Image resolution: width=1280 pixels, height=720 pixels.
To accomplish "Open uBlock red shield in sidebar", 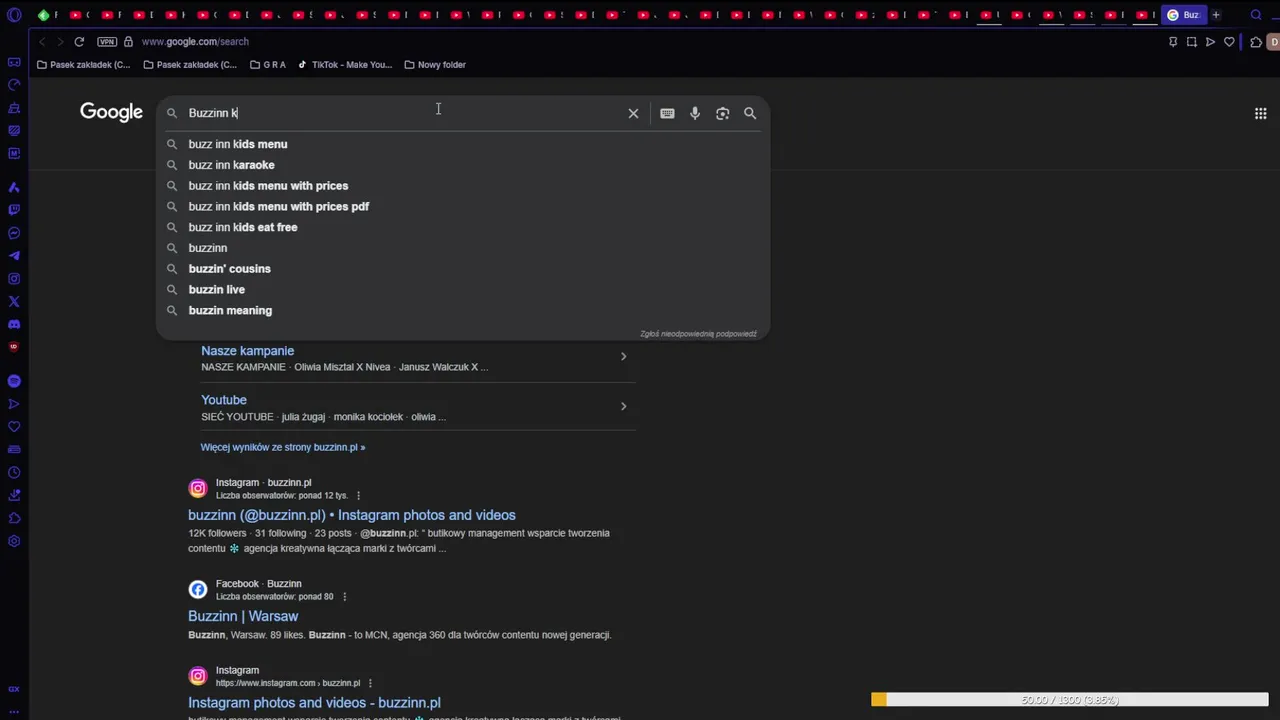I will (x=14, y=347).
